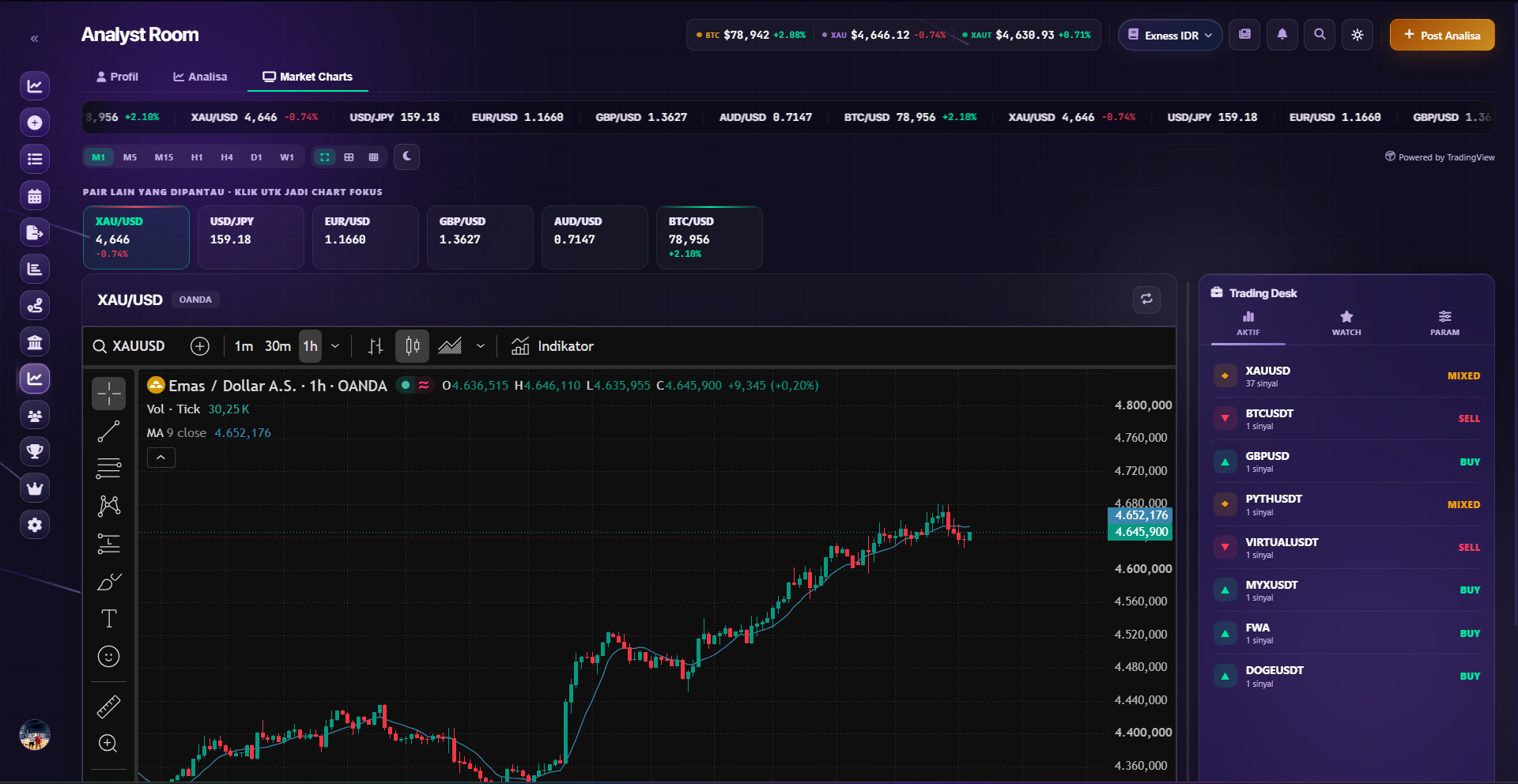Open the search icon in header
The height and width of the screenshot is (784, 1518).
1320,35
